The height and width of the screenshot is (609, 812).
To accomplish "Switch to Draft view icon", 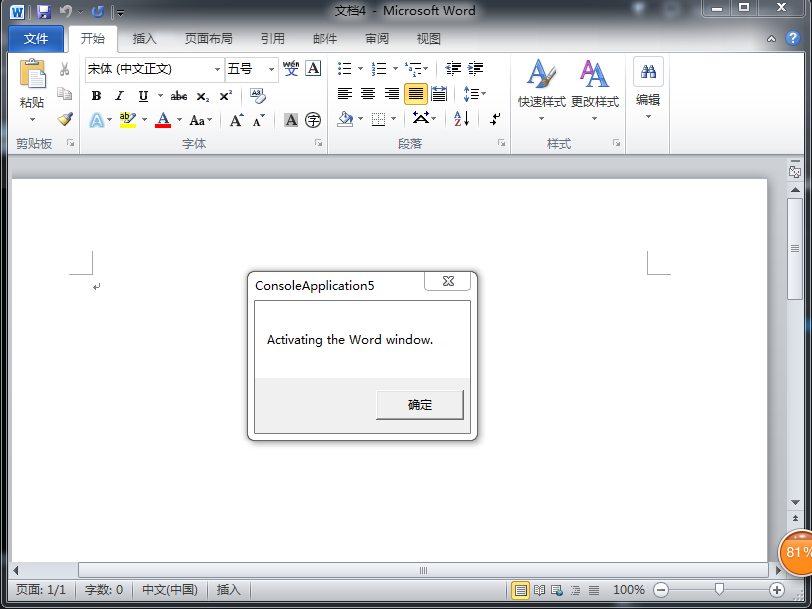I will [594, 590].
